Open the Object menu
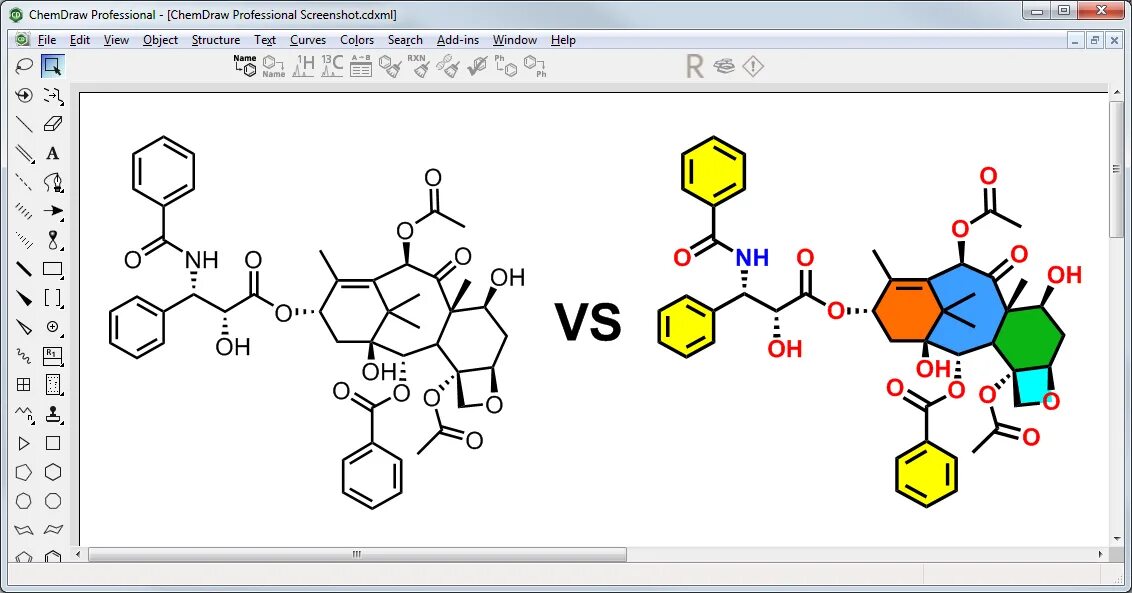The image size is (1132, 593). pos(160,40)
